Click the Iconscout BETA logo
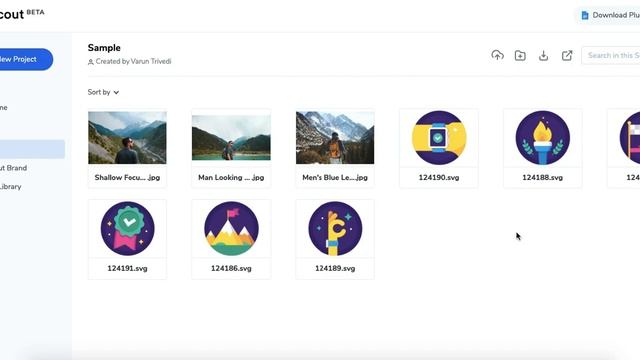 pyautogui.click(x=22, y=14)
